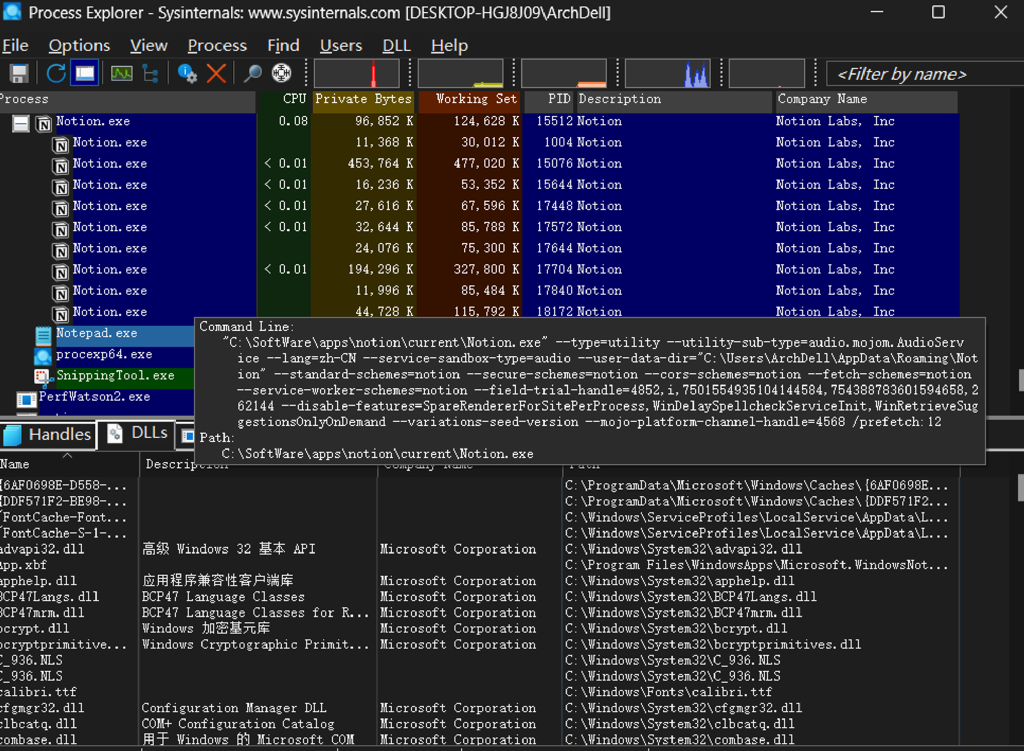Select the SnippingTool.exe process

pyautogui.click(x=115, y=376)
